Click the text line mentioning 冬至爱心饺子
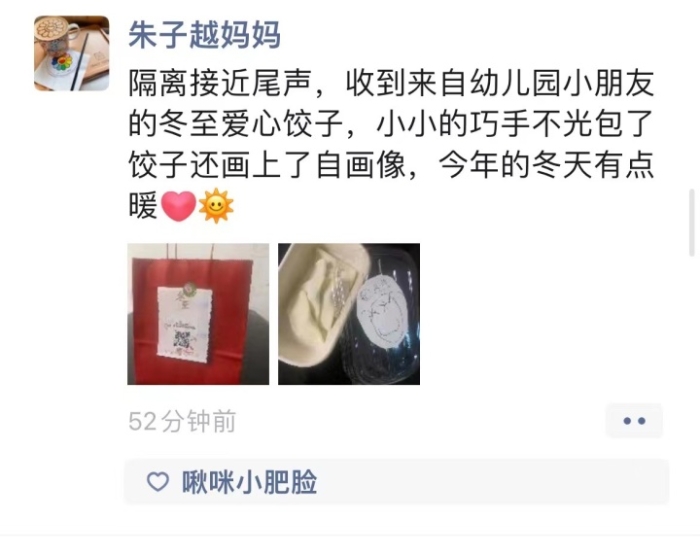The image size is (700, 553). pos(391,124)
